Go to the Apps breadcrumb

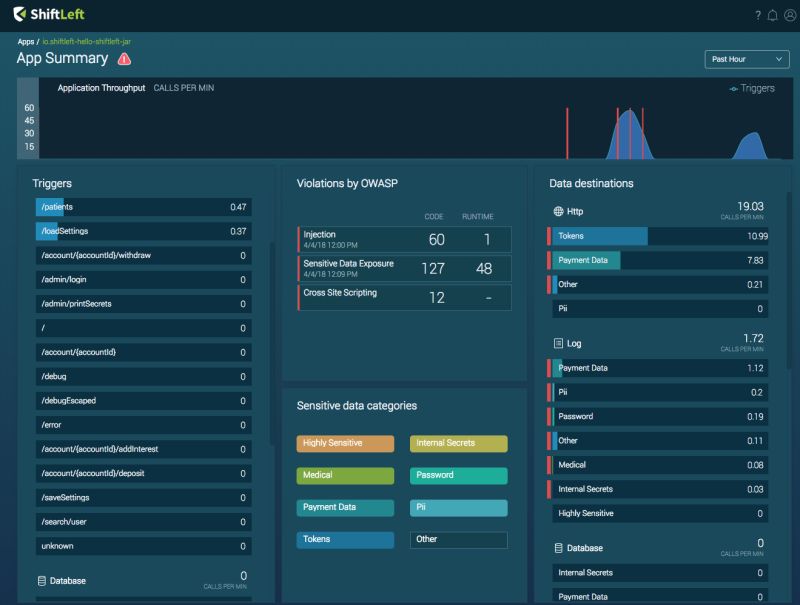coord(26,41)
